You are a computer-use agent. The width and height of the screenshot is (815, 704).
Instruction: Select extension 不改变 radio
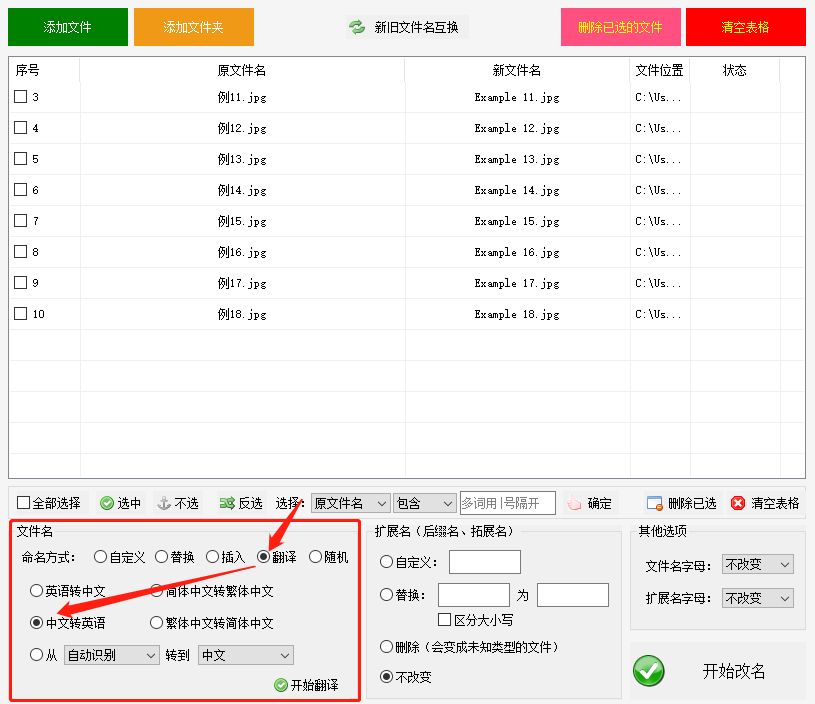pyautogui.click(x=386, y=676)
